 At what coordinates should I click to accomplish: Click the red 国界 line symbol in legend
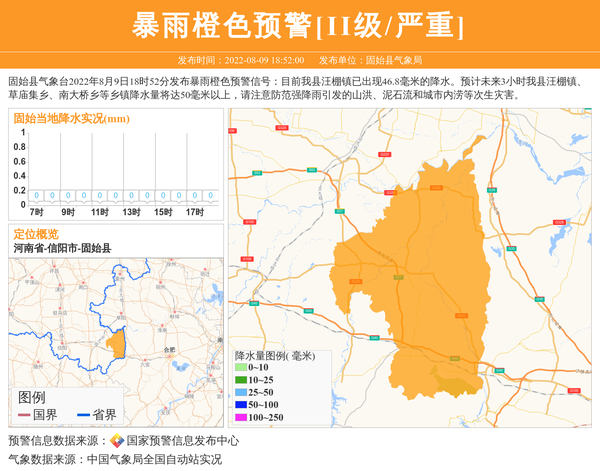25,415
